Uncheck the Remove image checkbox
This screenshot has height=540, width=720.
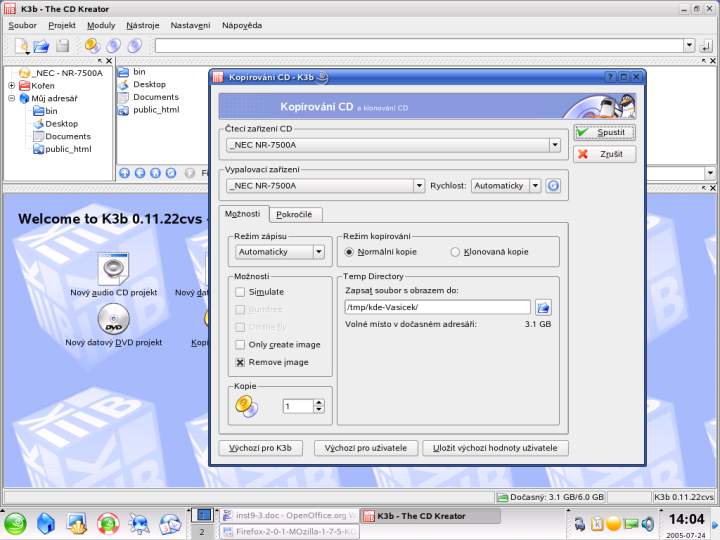240,362
